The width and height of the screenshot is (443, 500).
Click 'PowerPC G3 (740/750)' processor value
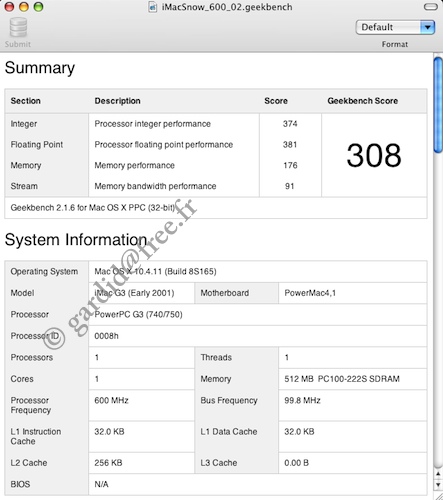click(138, 314)
